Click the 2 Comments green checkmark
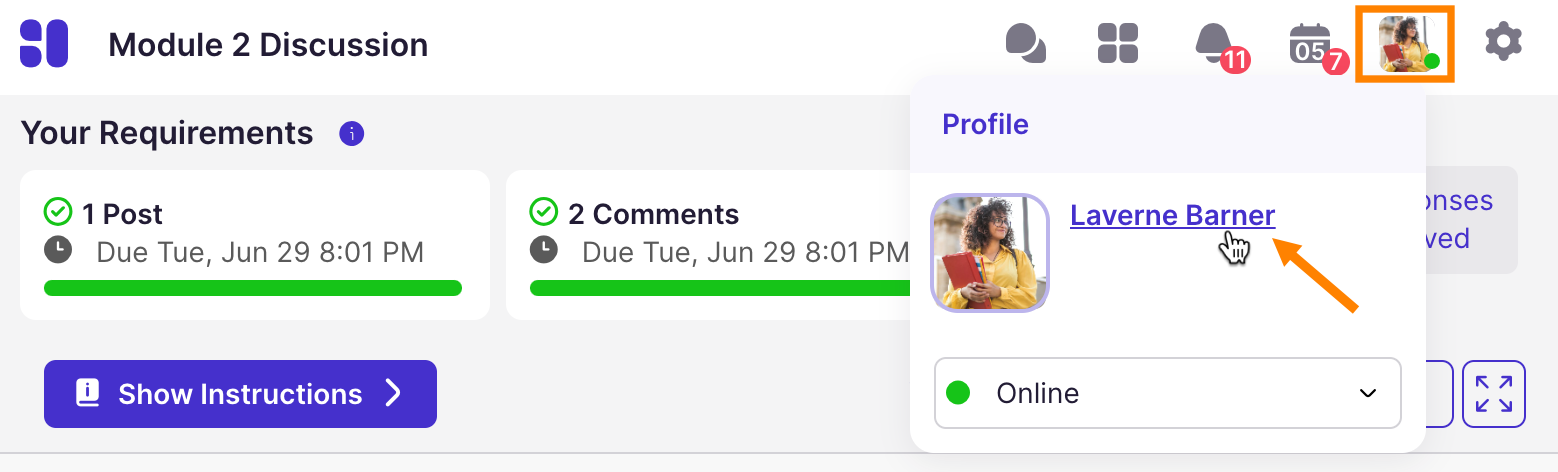1558x472 pixels. click(543, 213)
